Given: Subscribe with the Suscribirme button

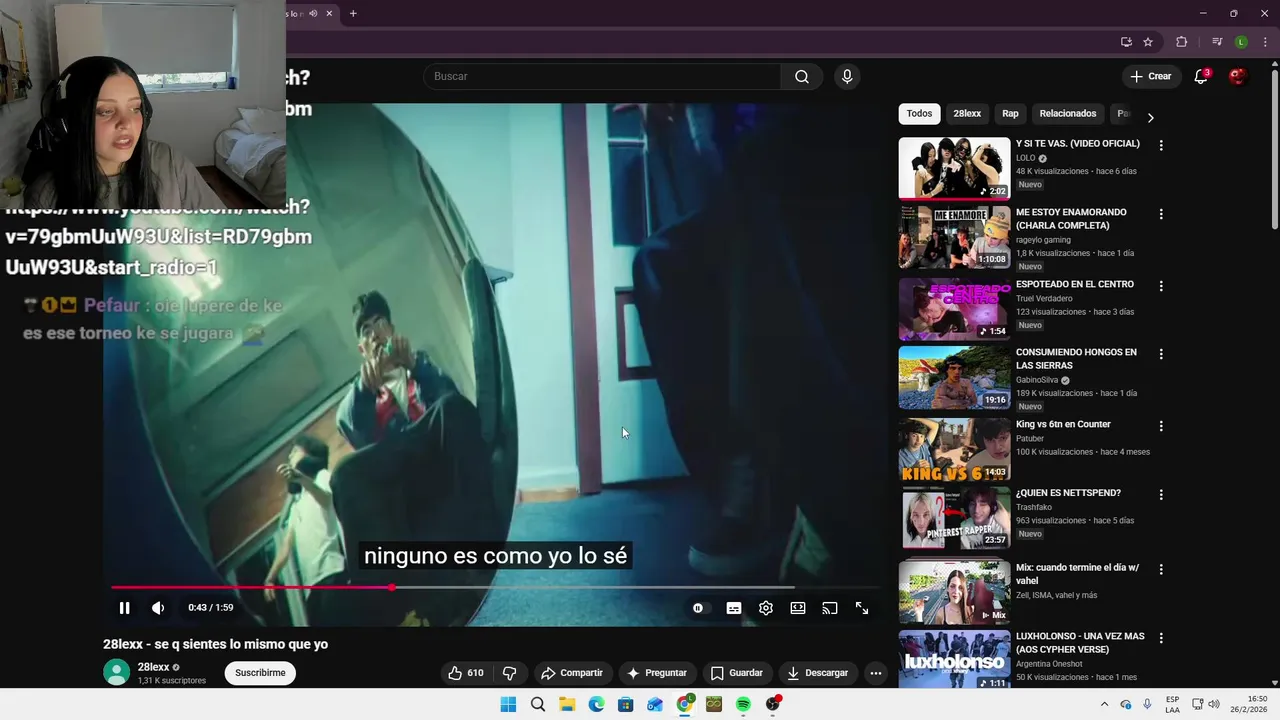Looking at the screenshot, I should (x=260, y=673).
